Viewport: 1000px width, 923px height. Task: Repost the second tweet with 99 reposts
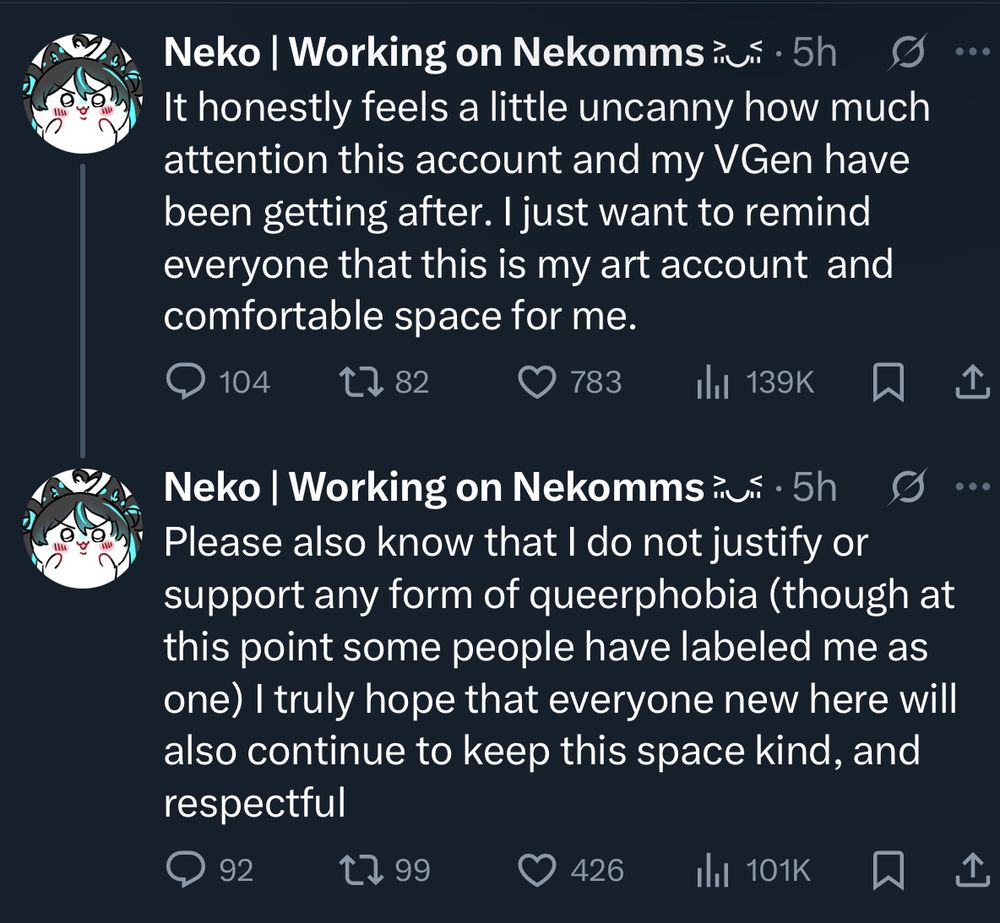click(360, 870)
